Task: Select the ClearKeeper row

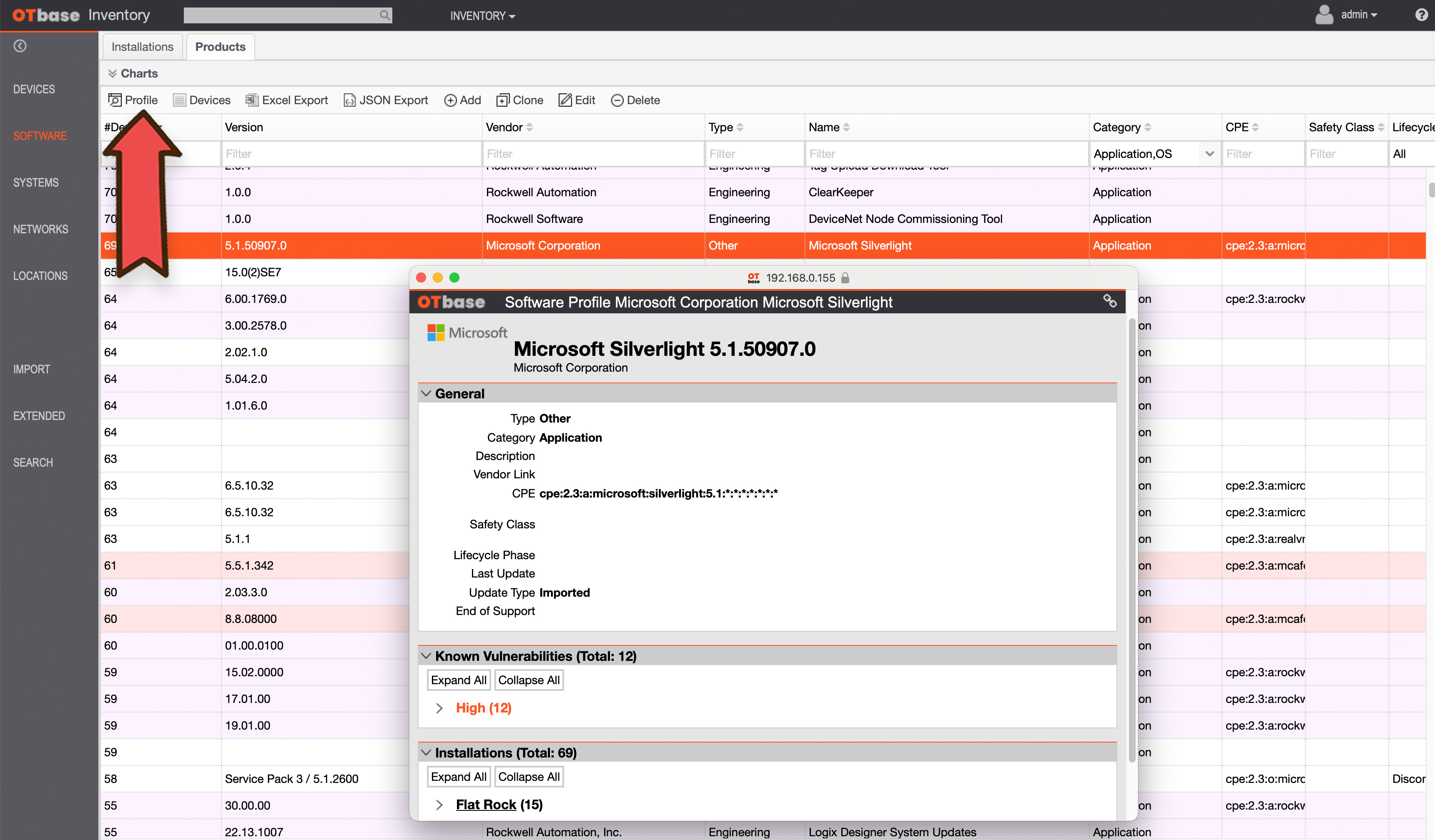Action: coord(763,192)
